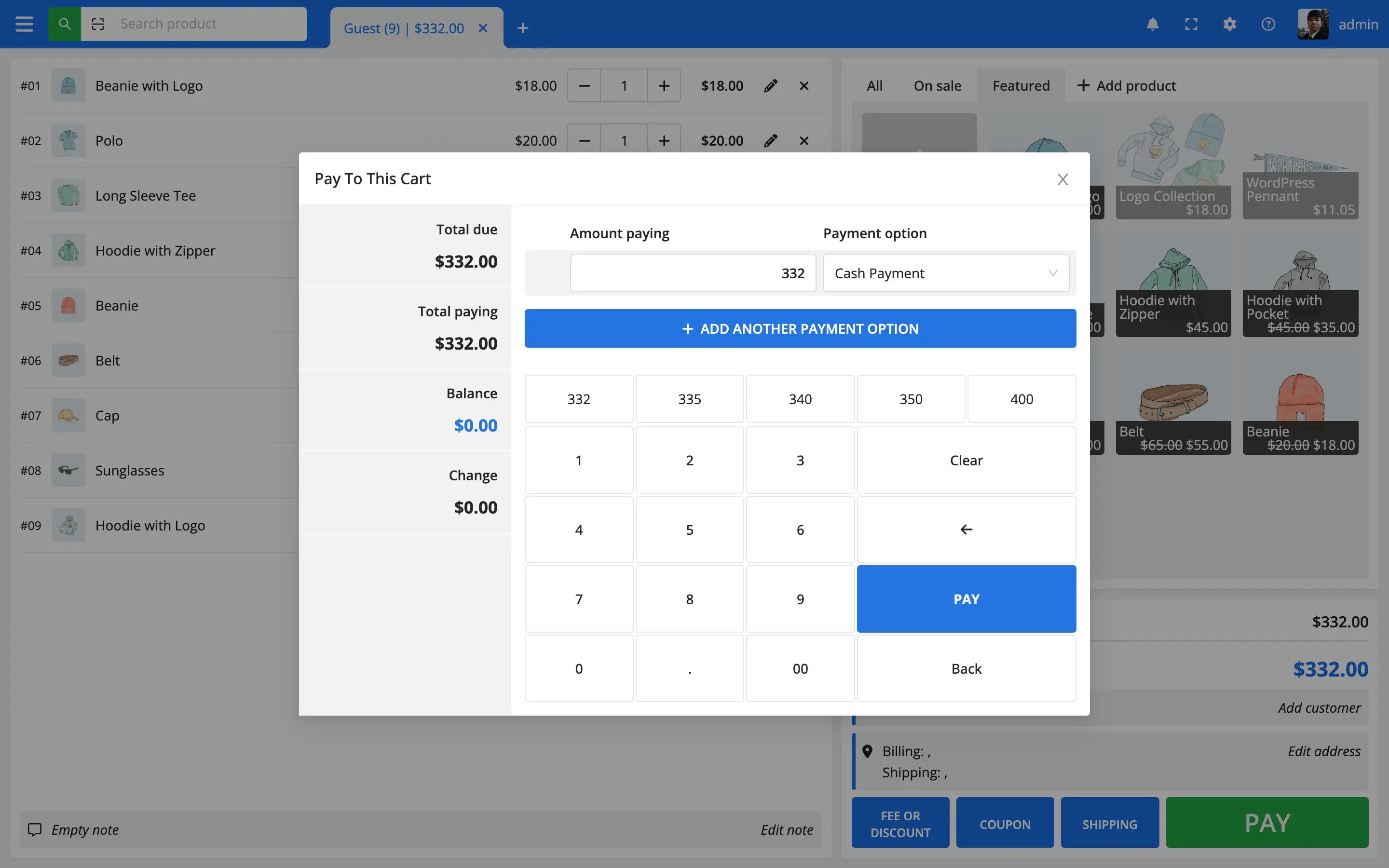
Task: Toggle fullscreen mode icon
Action: tap(1191, 24)
